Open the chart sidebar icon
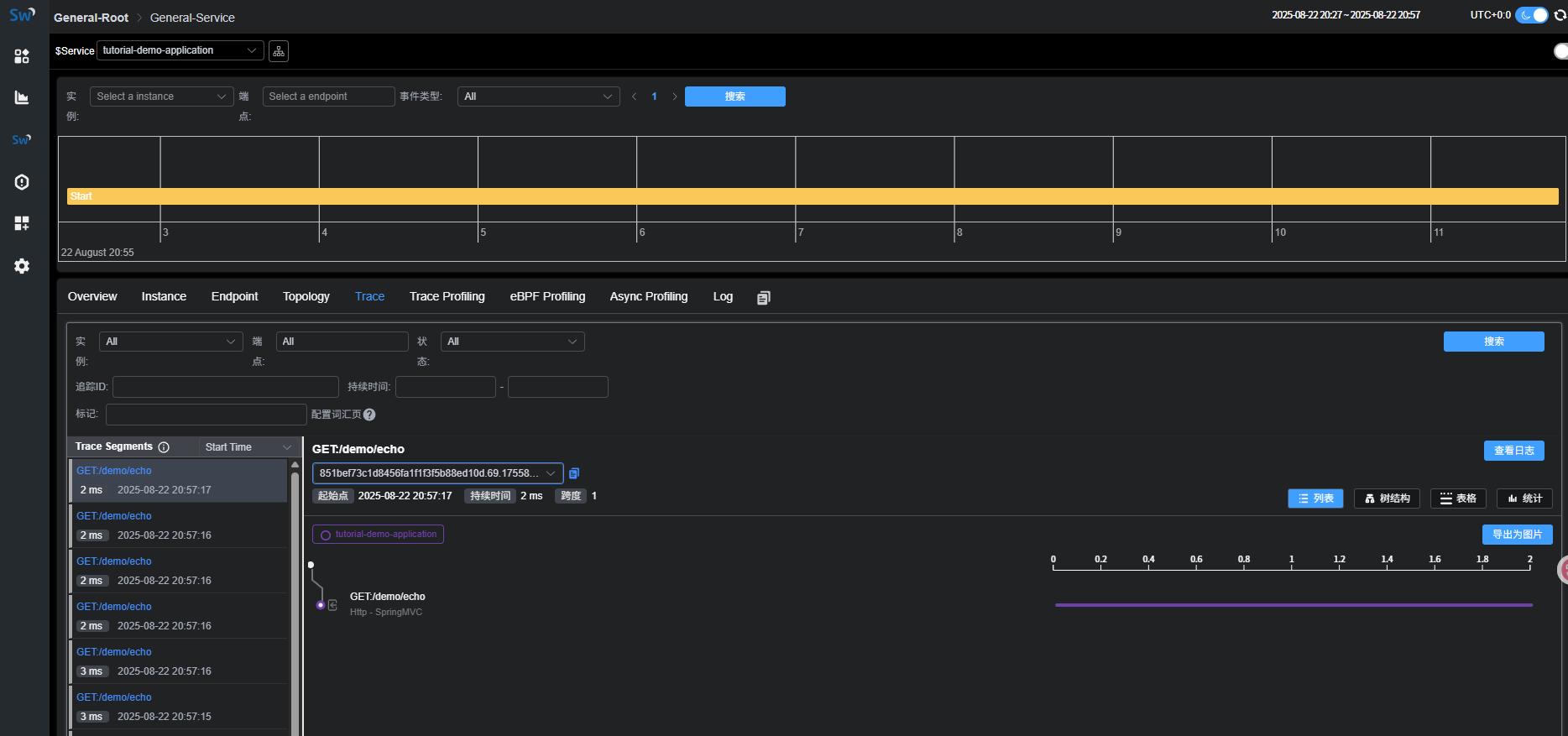The height and width of the screenshot is (736, 1568). [x=22, y=98]
